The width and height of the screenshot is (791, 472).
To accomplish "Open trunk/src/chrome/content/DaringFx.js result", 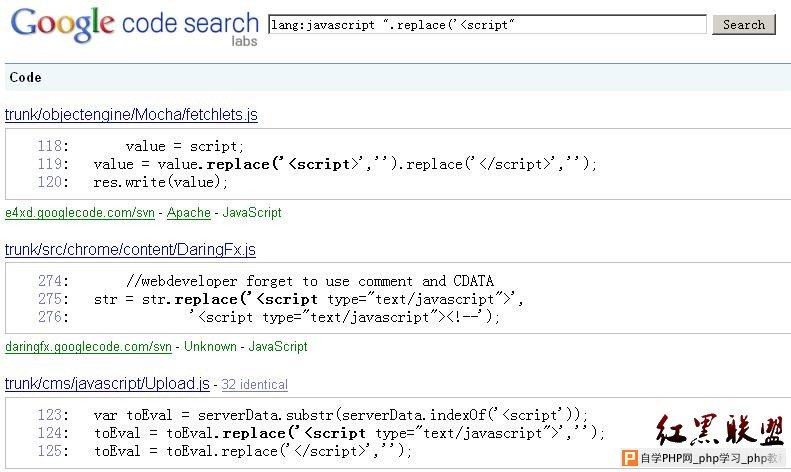I will tap(130, 250).
